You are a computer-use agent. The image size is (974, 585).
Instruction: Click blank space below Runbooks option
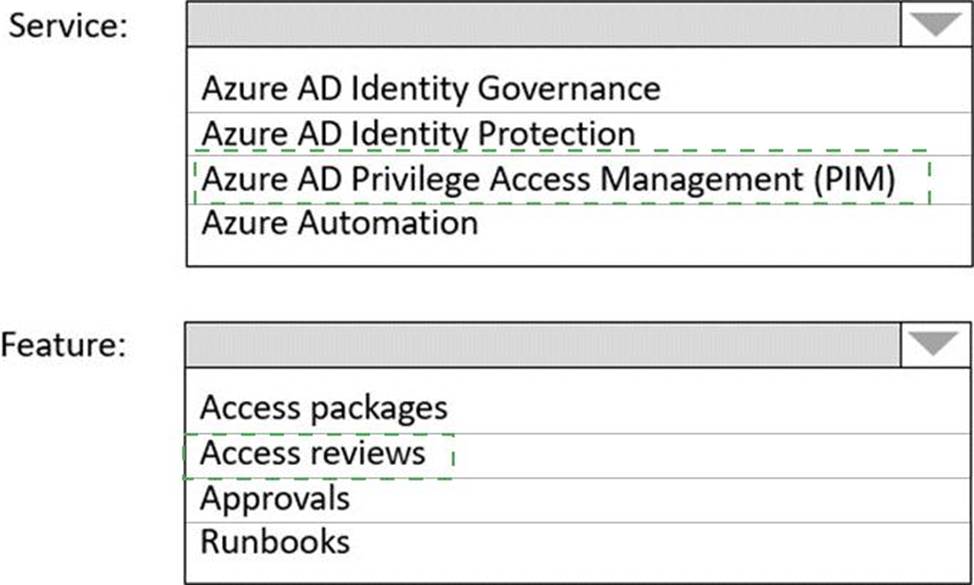(577, 570)
